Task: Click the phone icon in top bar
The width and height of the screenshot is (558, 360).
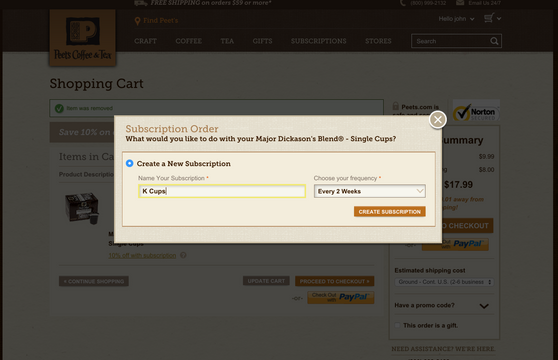Action: [x=403, y=3]
